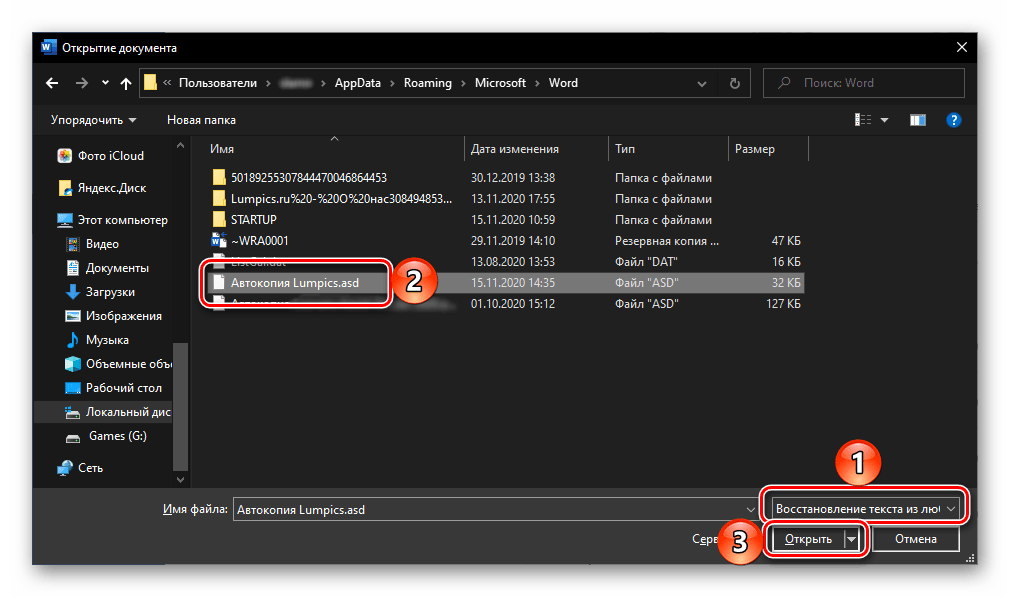Click Новая папка in the toolbar
The height and width of the screenshot is (597, 1010).
[x=201, y=120]
